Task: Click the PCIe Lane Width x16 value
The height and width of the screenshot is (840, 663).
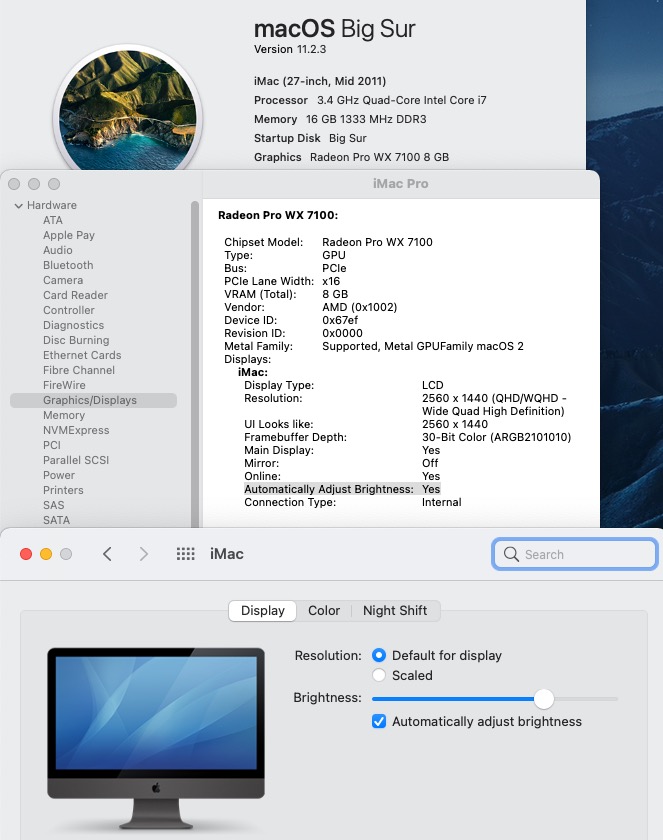Action: (331, 281)
